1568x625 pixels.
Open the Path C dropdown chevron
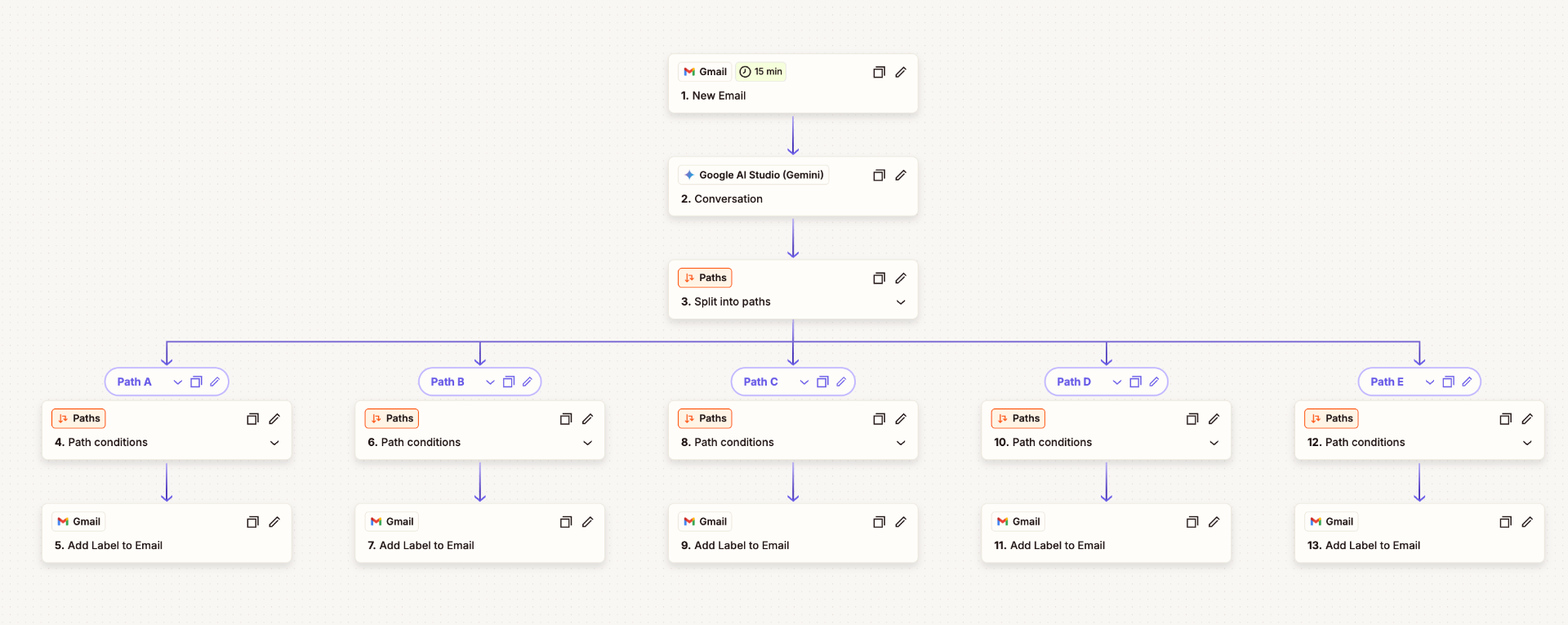tap(804, 382)
